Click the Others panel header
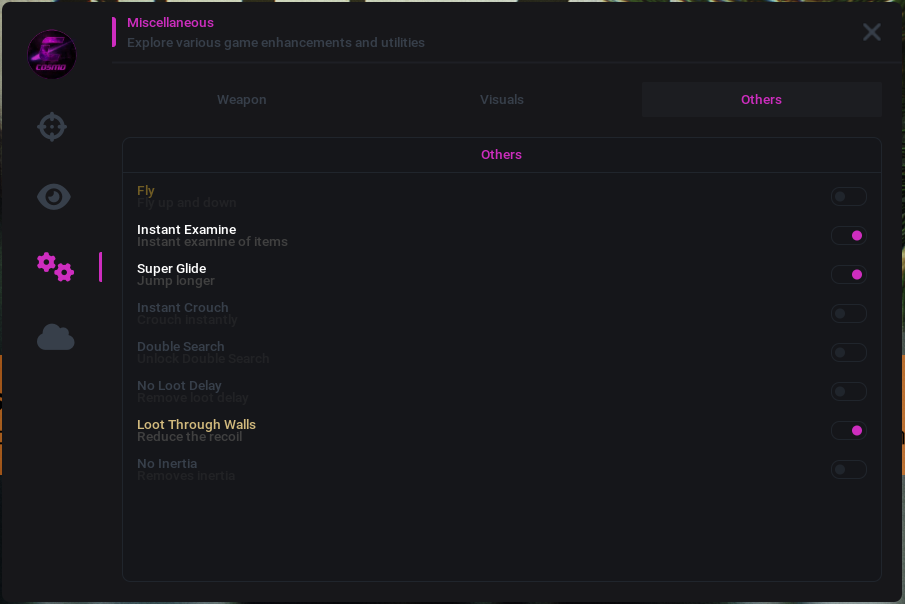 point(502,155)
